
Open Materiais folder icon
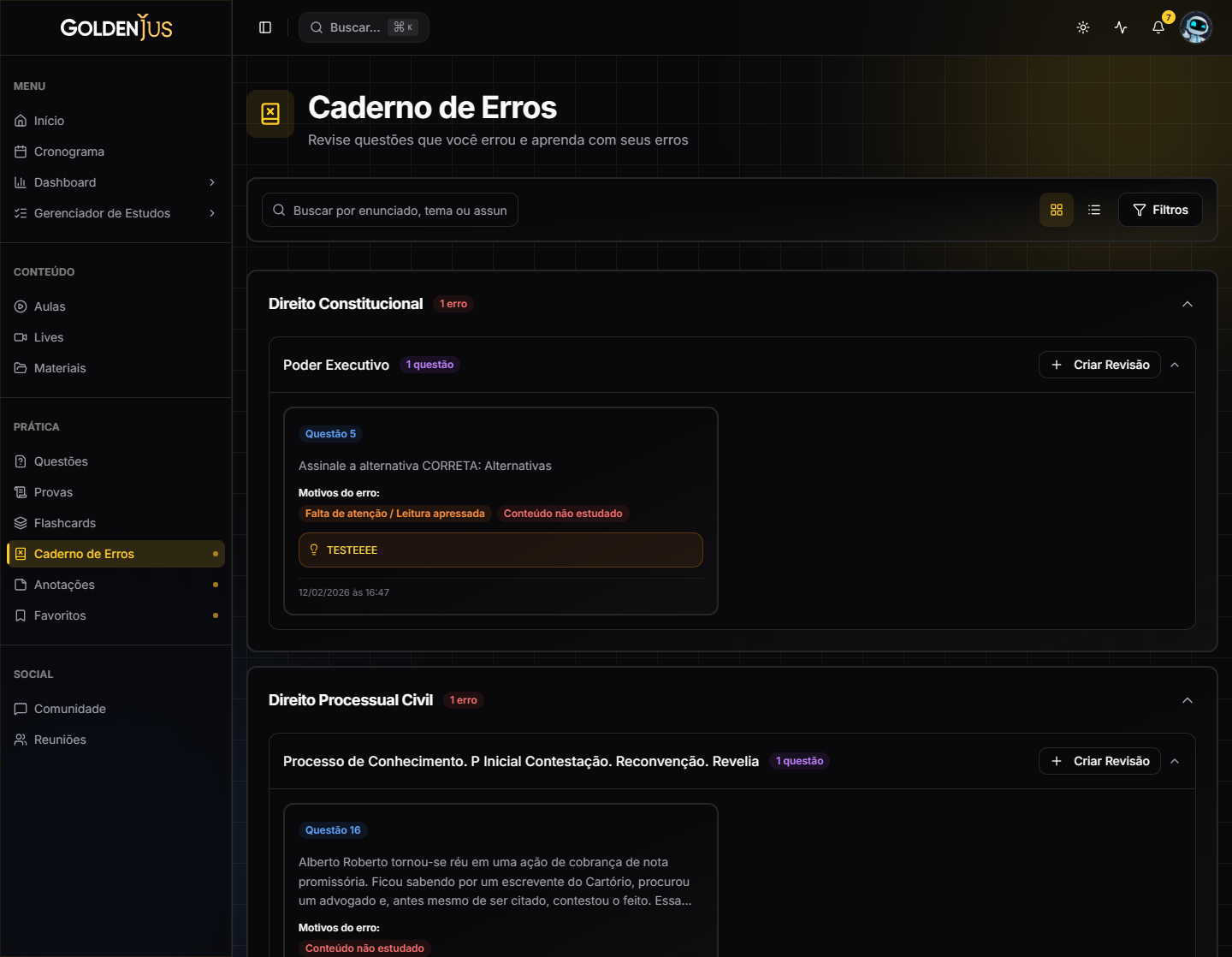(x=21, y=368)
